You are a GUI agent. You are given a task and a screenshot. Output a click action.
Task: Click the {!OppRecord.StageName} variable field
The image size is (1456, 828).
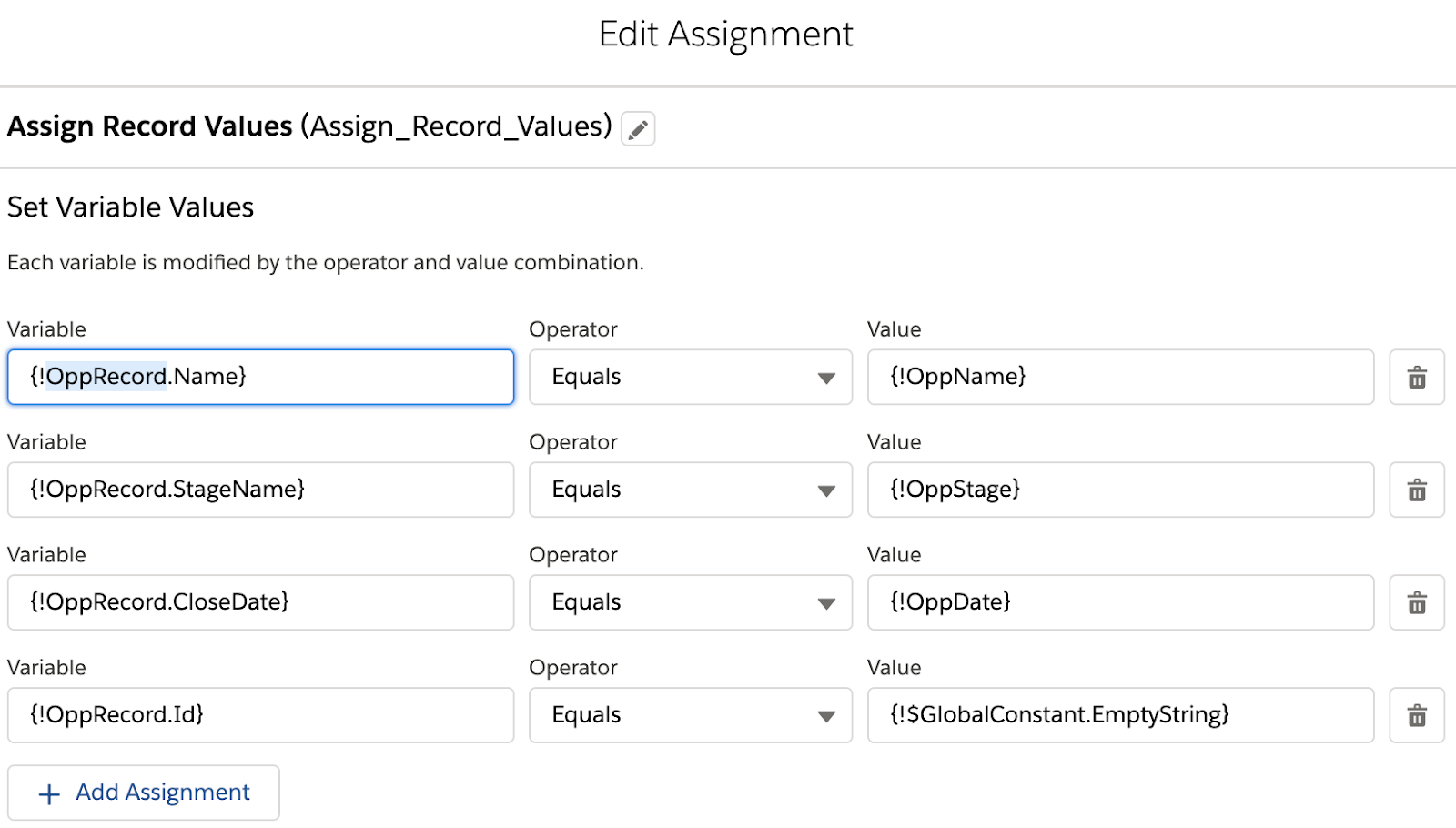tap(260, 490)
